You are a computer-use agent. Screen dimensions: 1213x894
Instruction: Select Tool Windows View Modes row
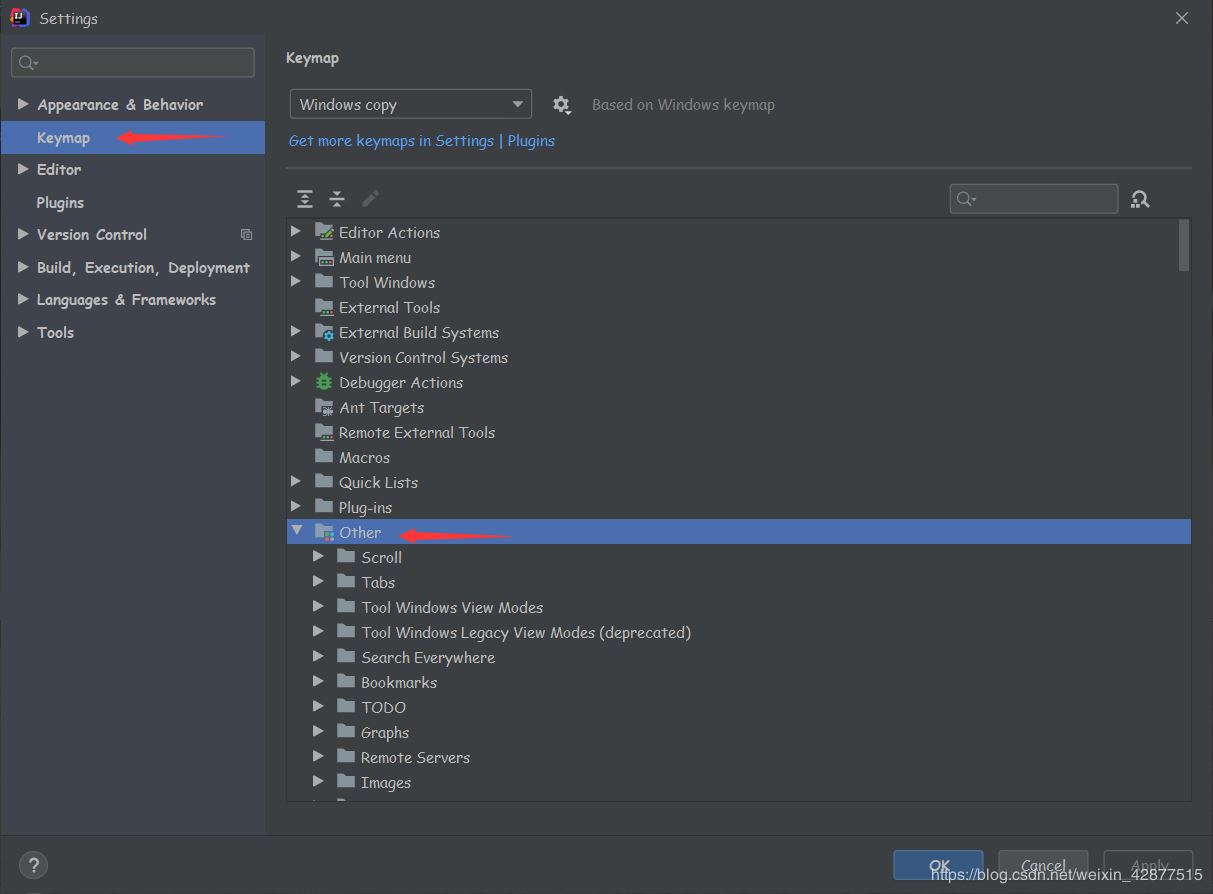click(738, 607)
